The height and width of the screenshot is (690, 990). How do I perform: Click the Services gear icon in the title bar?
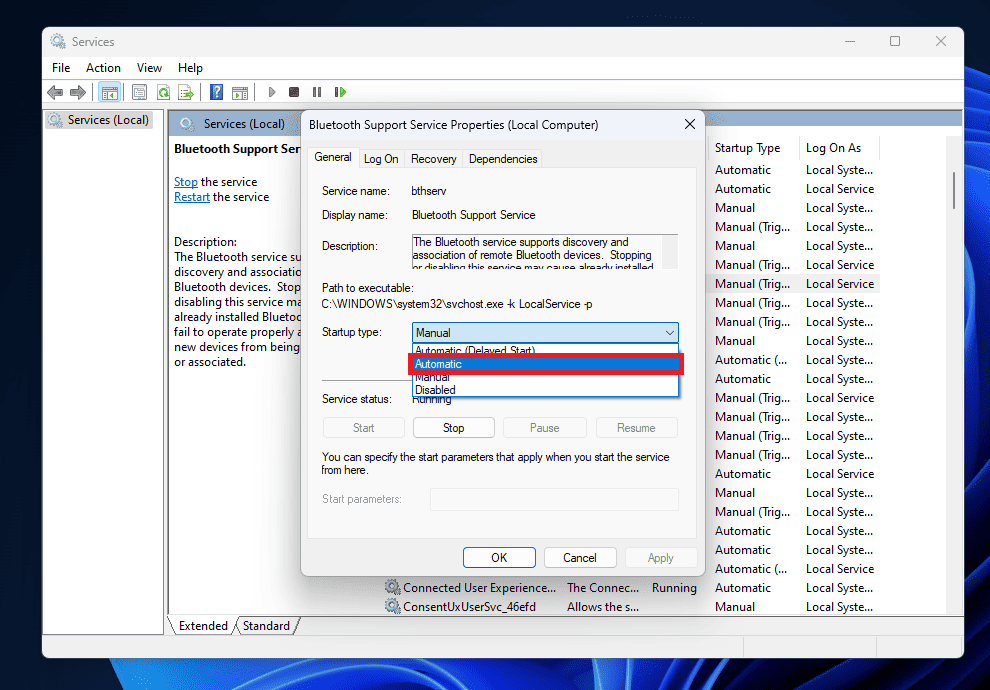pyautogui.click(x=58, y=42)
